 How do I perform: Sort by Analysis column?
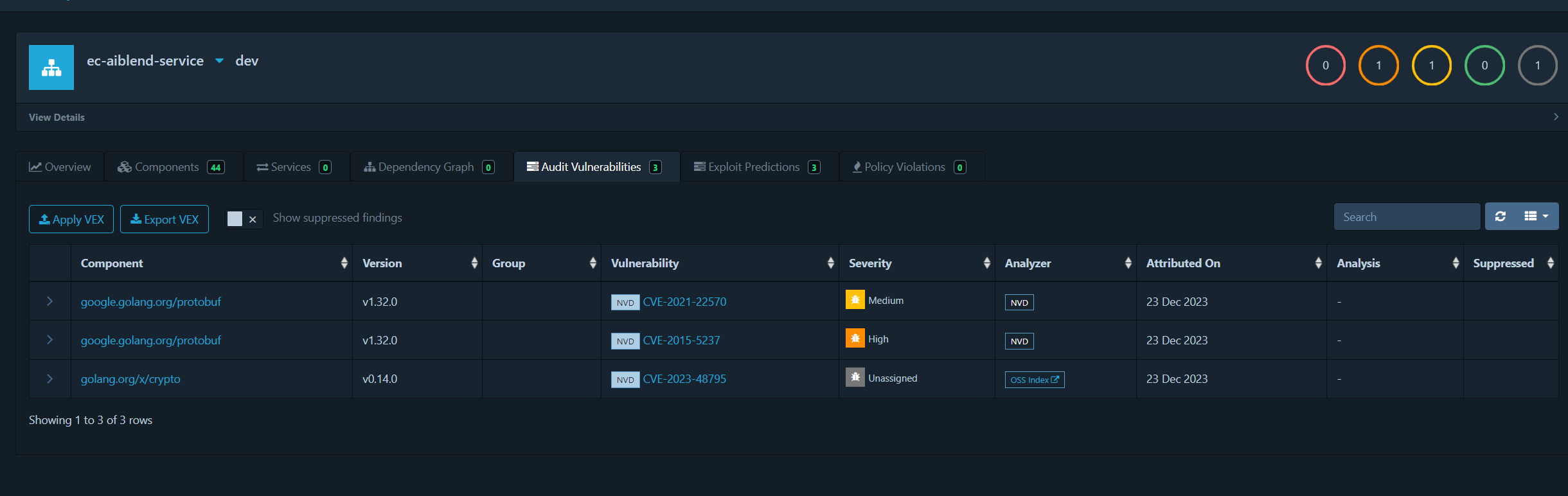coord(1395,263)
